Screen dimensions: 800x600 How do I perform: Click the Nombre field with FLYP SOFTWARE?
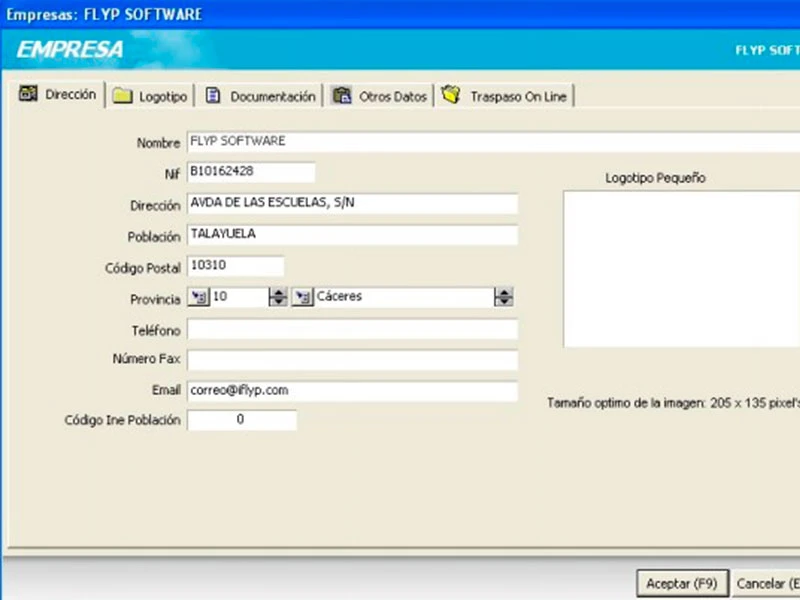(493, 142)
